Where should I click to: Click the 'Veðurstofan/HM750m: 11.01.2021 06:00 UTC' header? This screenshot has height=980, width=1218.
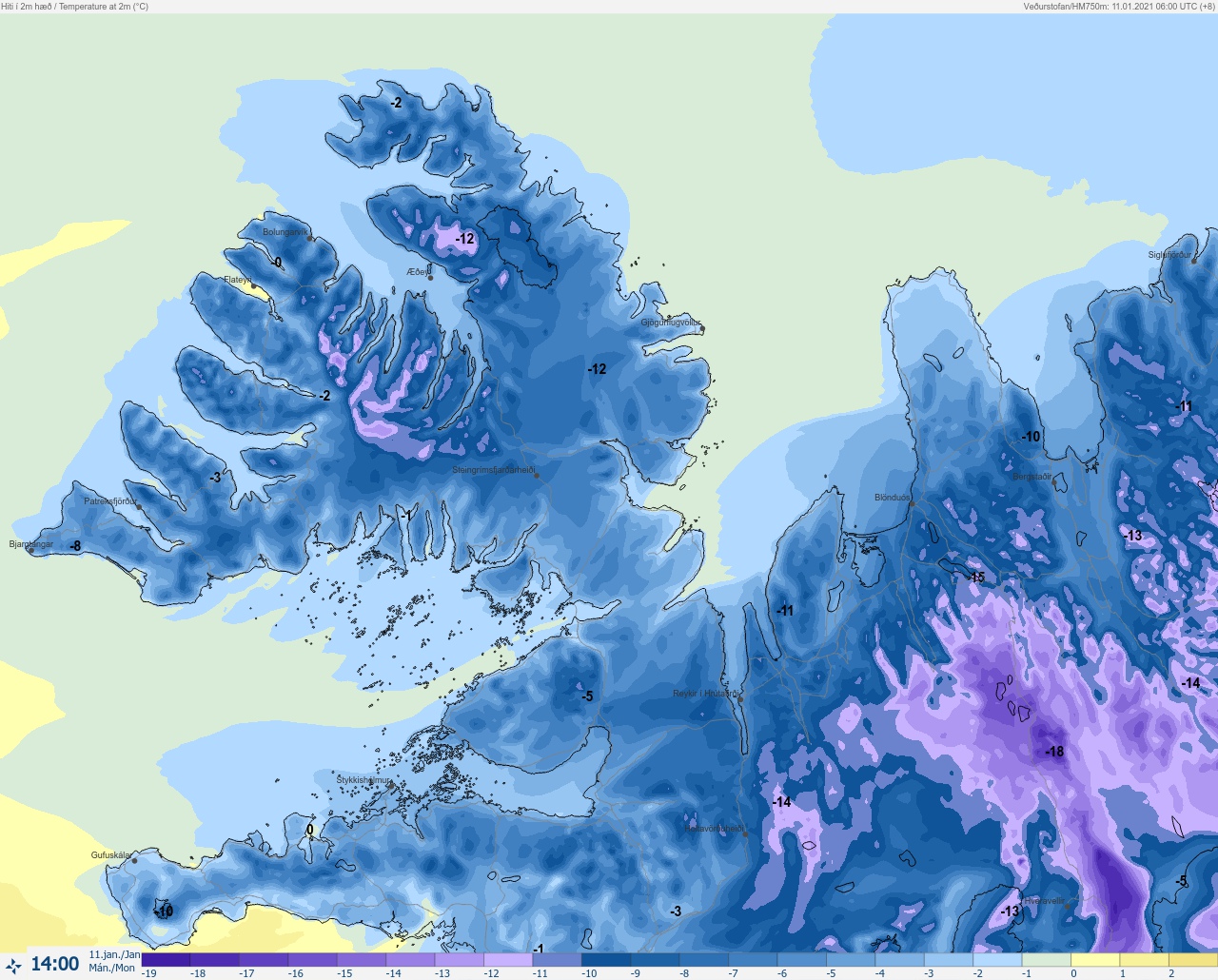(1120, 7)
